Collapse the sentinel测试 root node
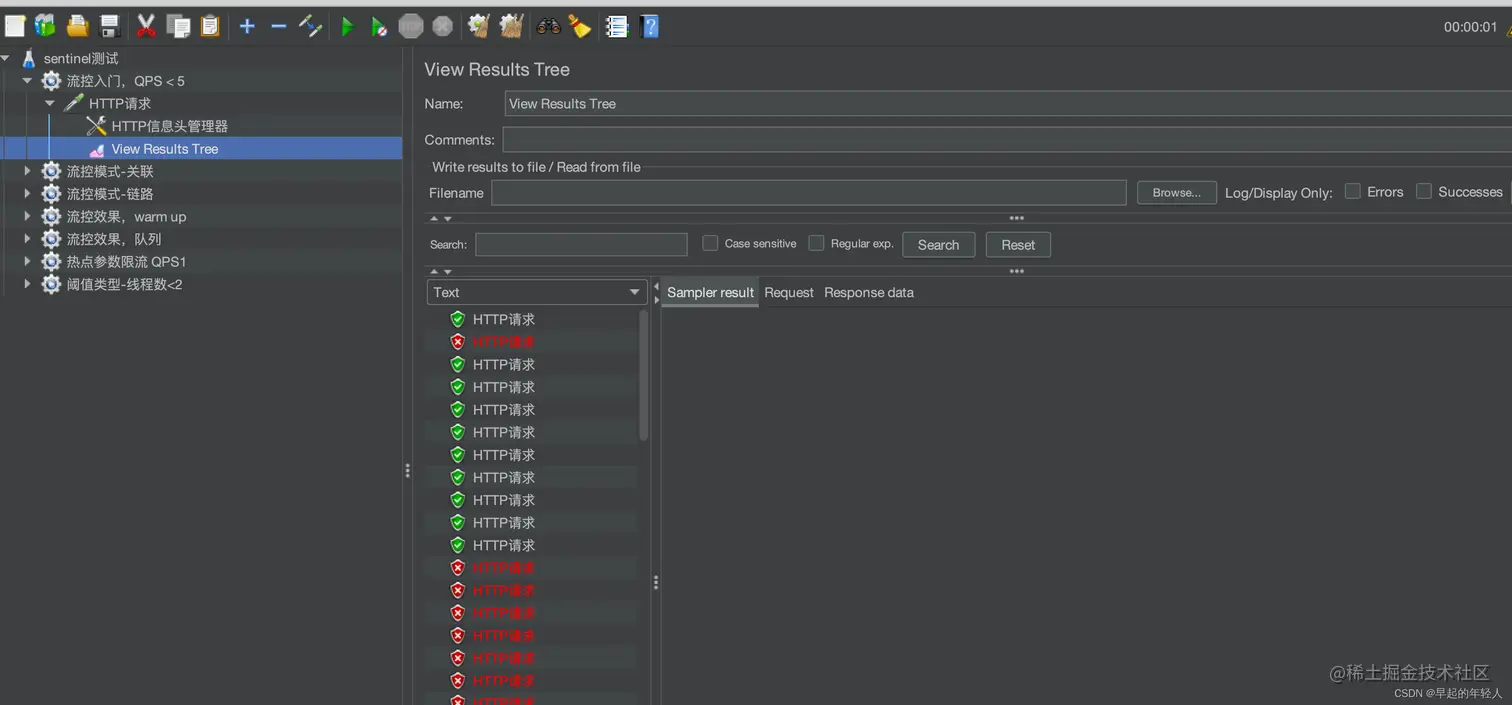This screenshot has height=705, width=1512. [x=6, y=59]
